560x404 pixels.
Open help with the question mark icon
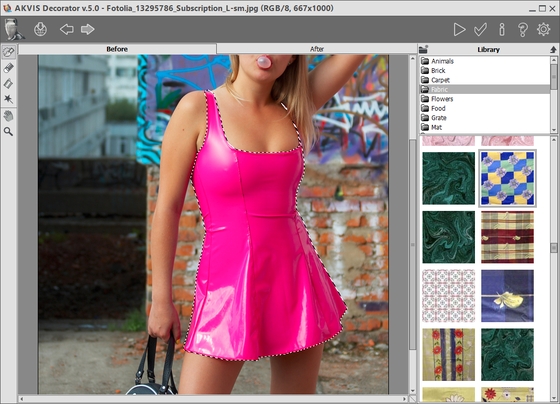(x=523, y=30)
